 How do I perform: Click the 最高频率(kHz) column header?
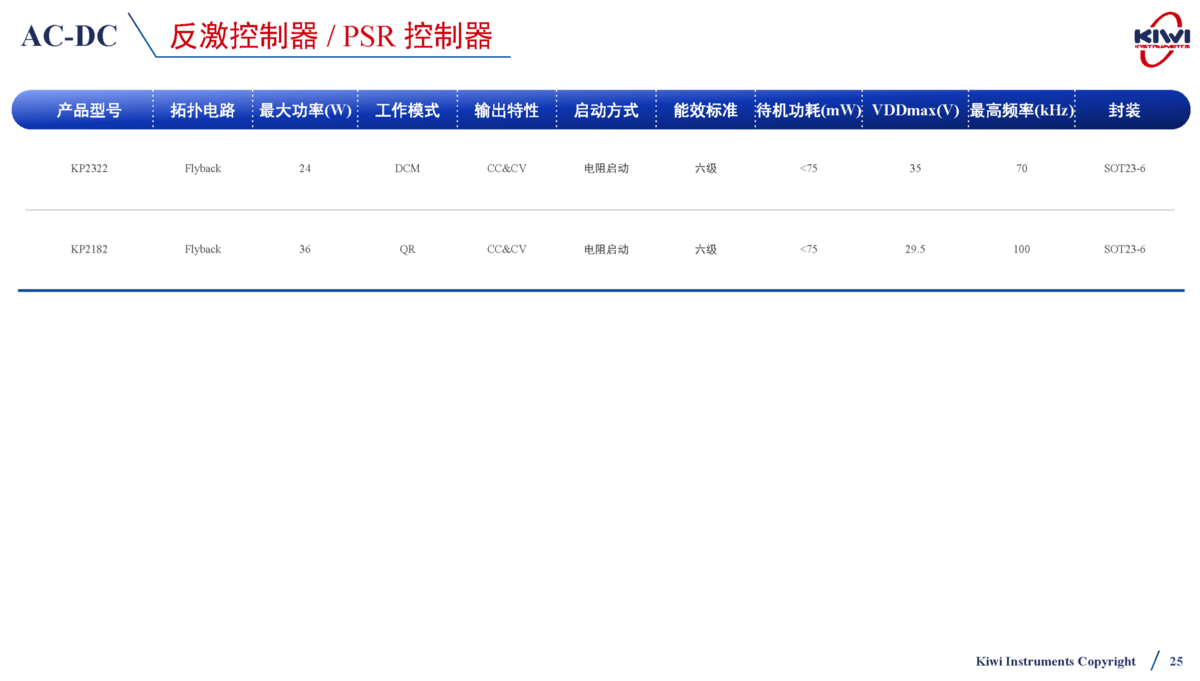(1021, 110)
